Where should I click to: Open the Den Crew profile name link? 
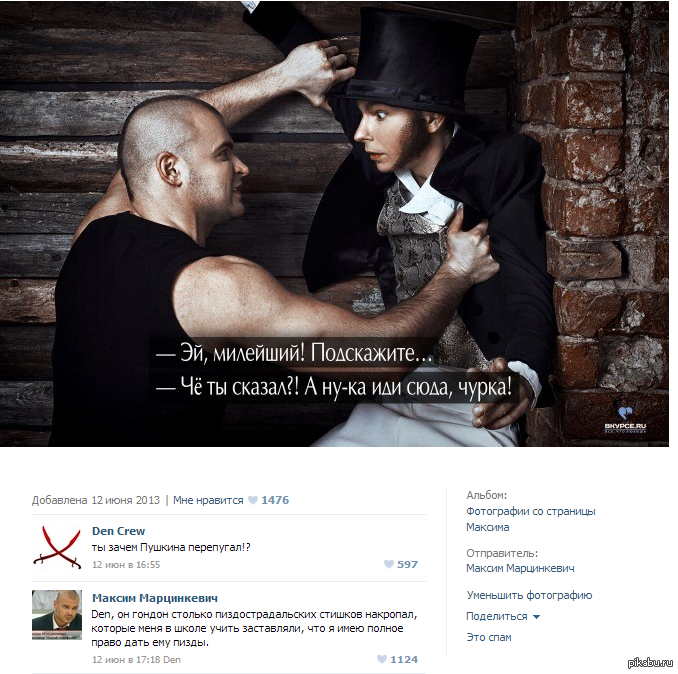point(118,531)
